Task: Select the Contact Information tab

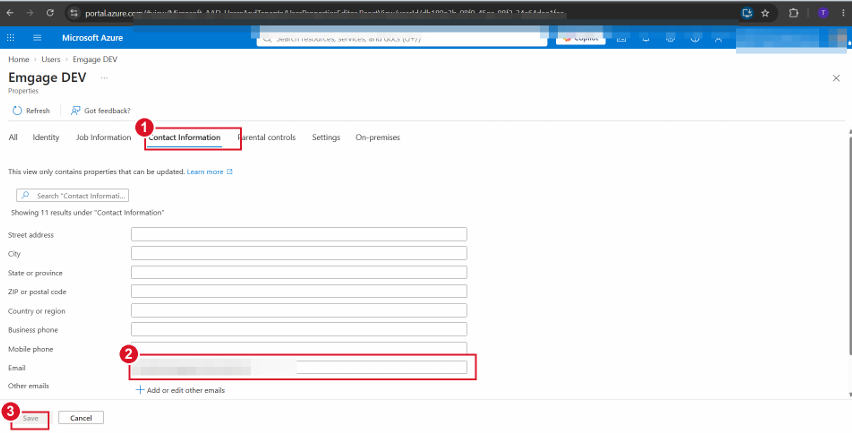Action: coord(184,137)
